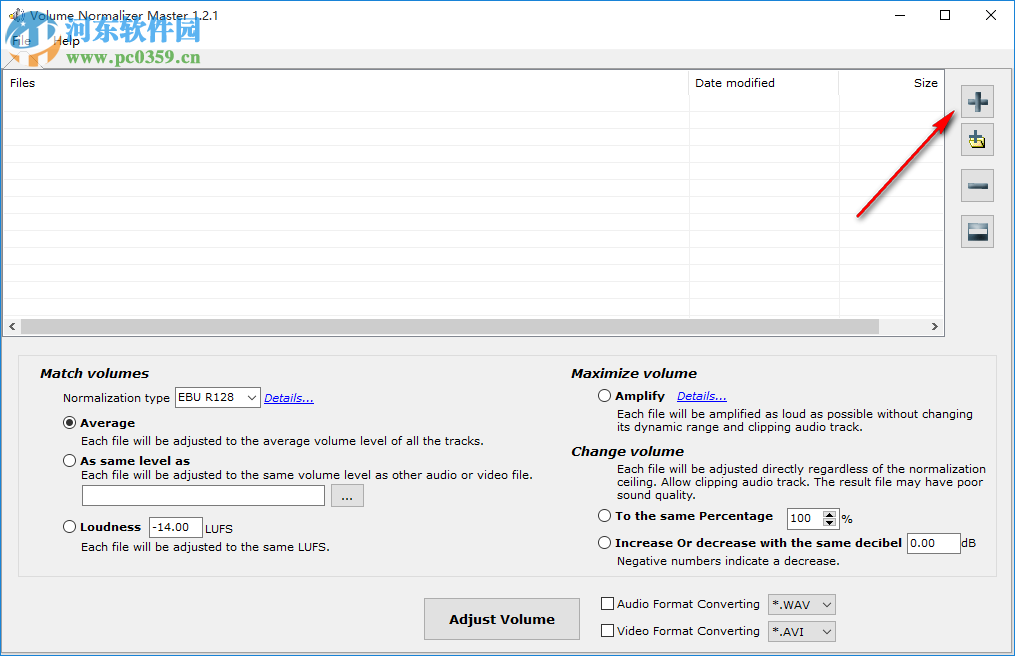Add a folder via the folder-plus icon
This screenshot has height=656, width=1015.
point(977,139)
